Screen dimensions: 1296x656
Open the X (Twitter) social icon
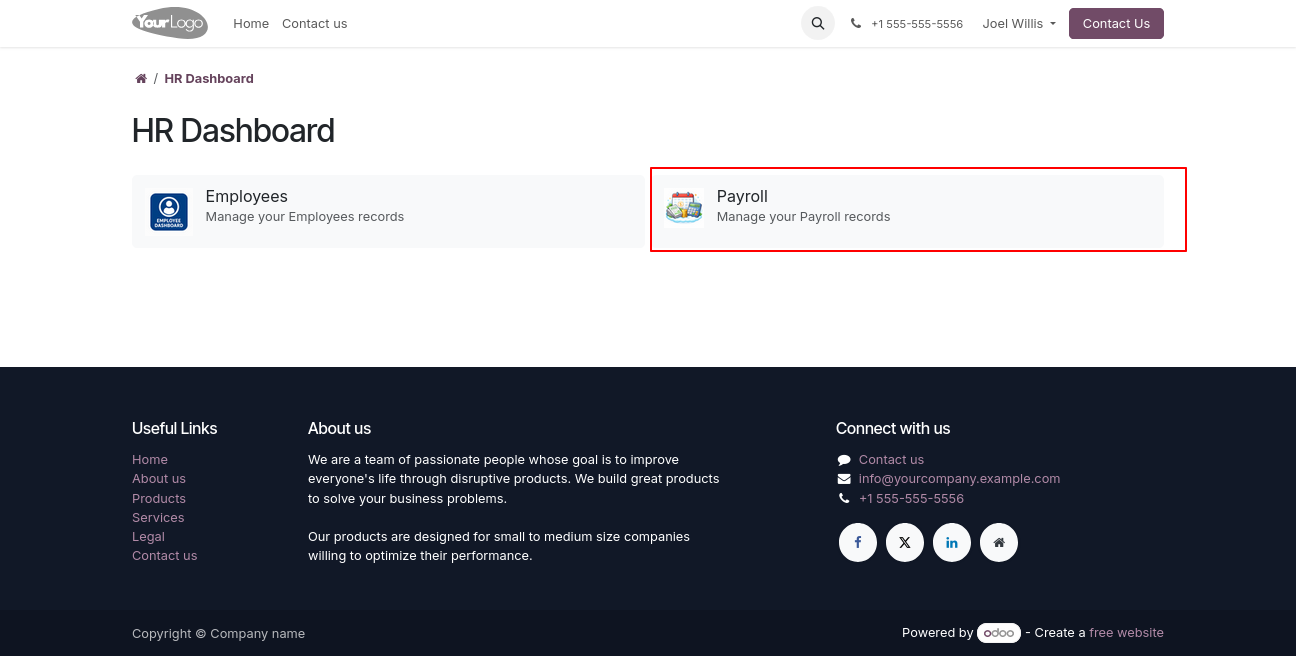point(904,542)
